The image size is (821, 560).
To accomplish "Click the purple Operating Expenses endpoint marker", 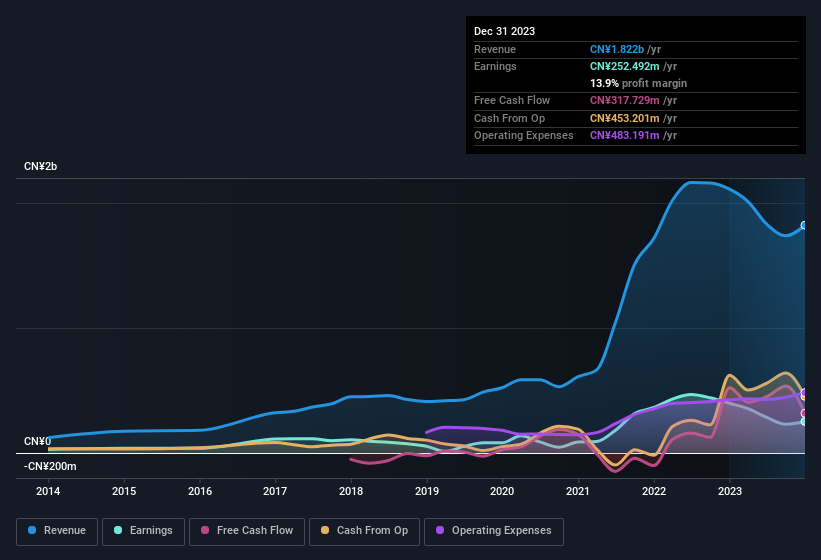I will pos(804,393).
